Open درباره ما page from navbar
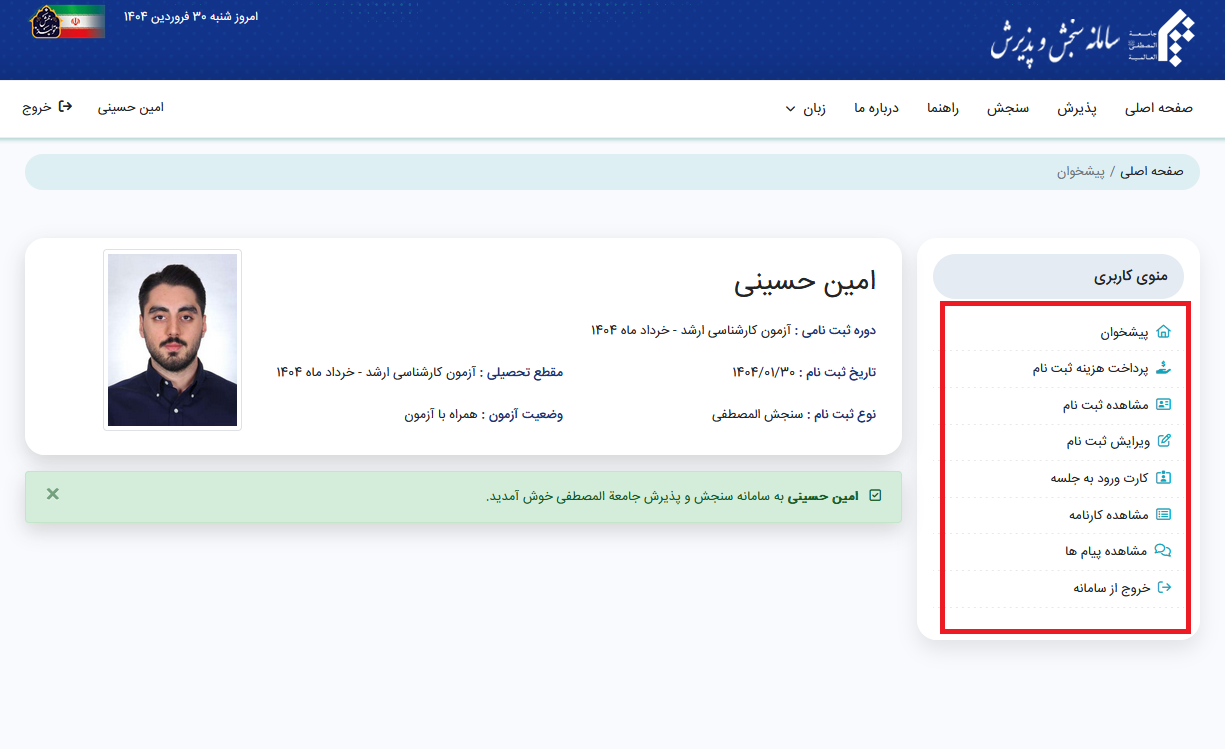Viewport: 1225px width, 749px height. click(x=876, y=109)
